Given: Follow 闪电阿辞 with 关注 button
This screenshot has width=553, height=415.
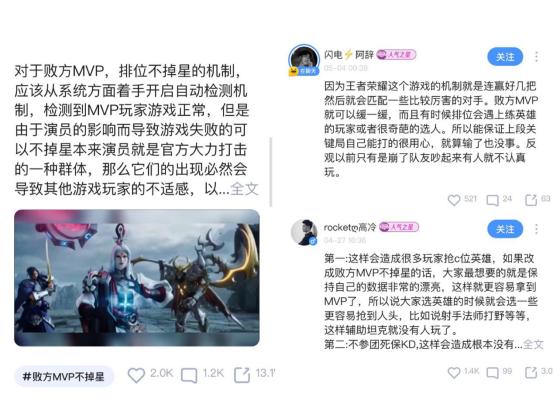Looking at the screenshot, I should point(505,57).
